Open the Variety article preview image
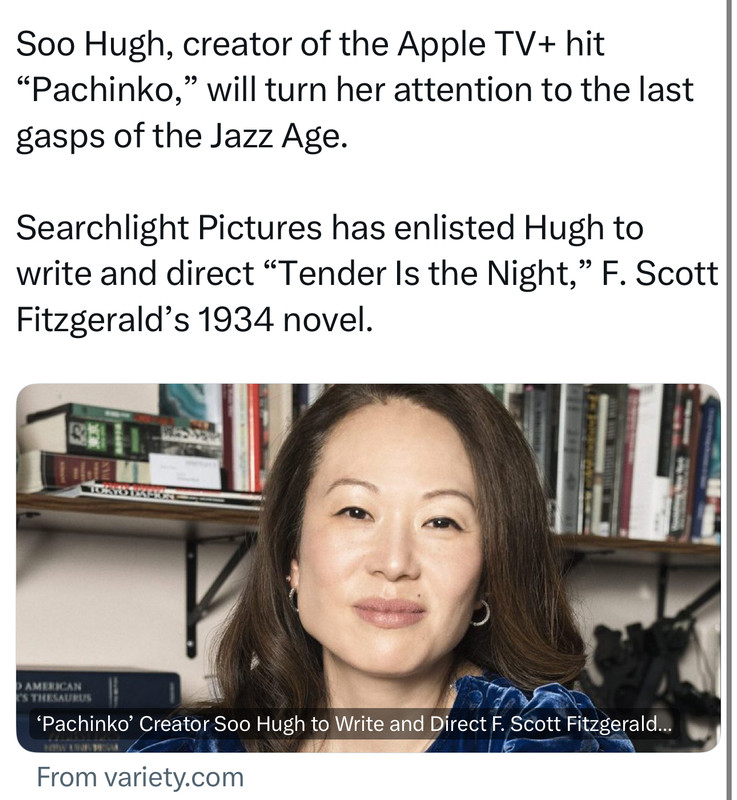This screenshot has width=737, height=800. 368,567
